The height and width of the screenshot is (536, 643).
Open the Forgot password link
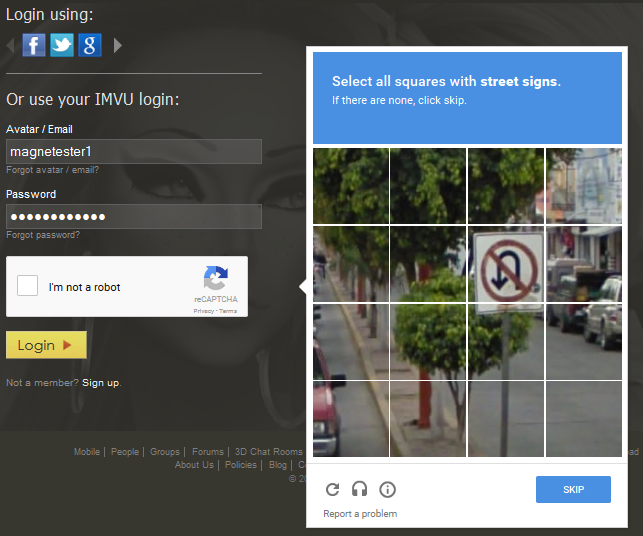tap(43, 235)
